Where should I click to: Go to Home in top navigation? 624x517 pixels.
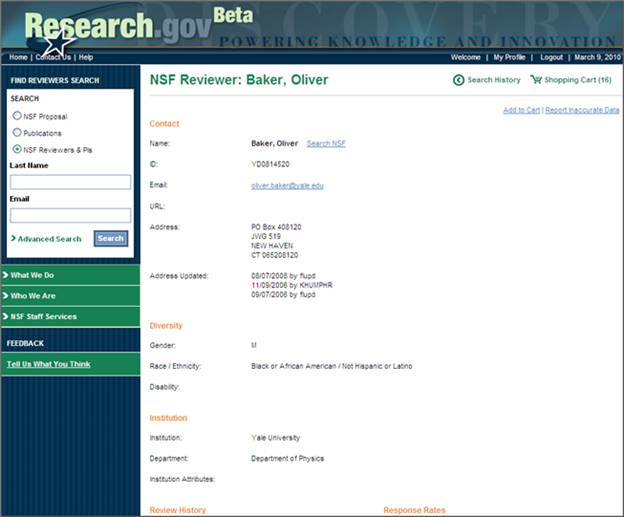pyautogui.click(x=18, y=57)
